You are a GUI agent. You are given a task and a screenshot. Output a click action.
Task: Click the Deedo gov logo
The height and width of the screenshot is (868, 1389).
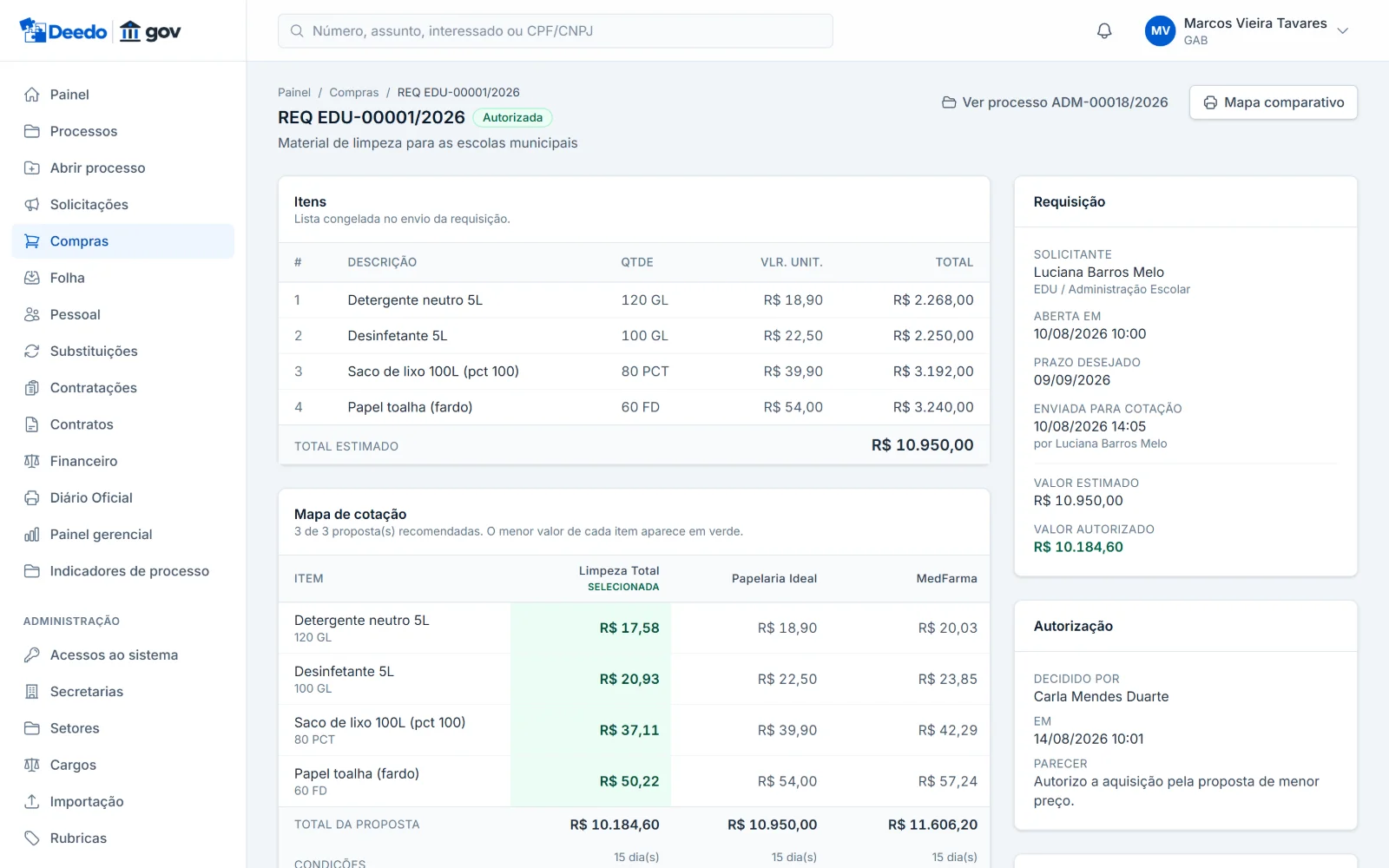tap(100, 31)
